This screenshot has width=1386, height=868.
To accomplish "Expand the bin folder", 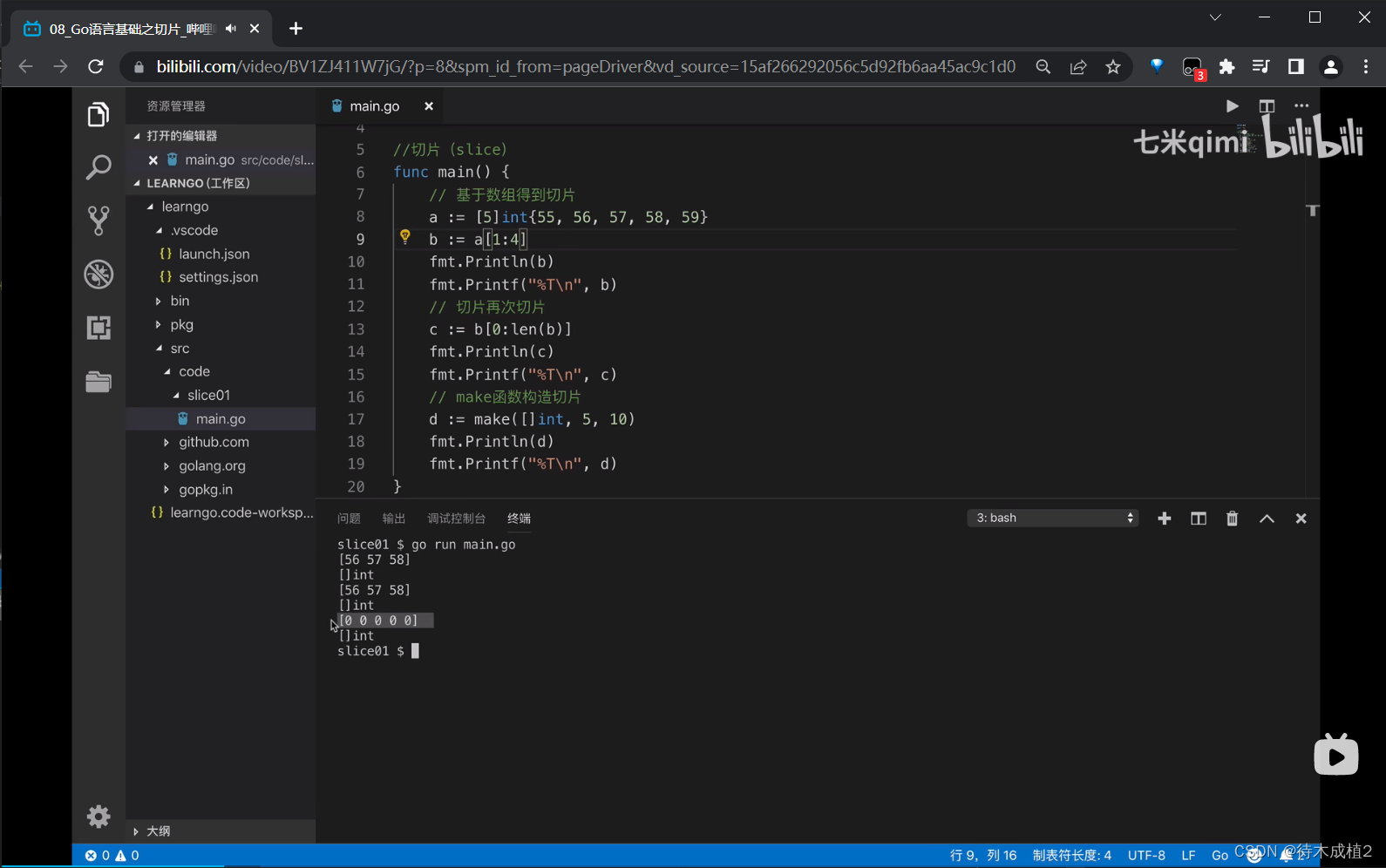I will point(159,301).
